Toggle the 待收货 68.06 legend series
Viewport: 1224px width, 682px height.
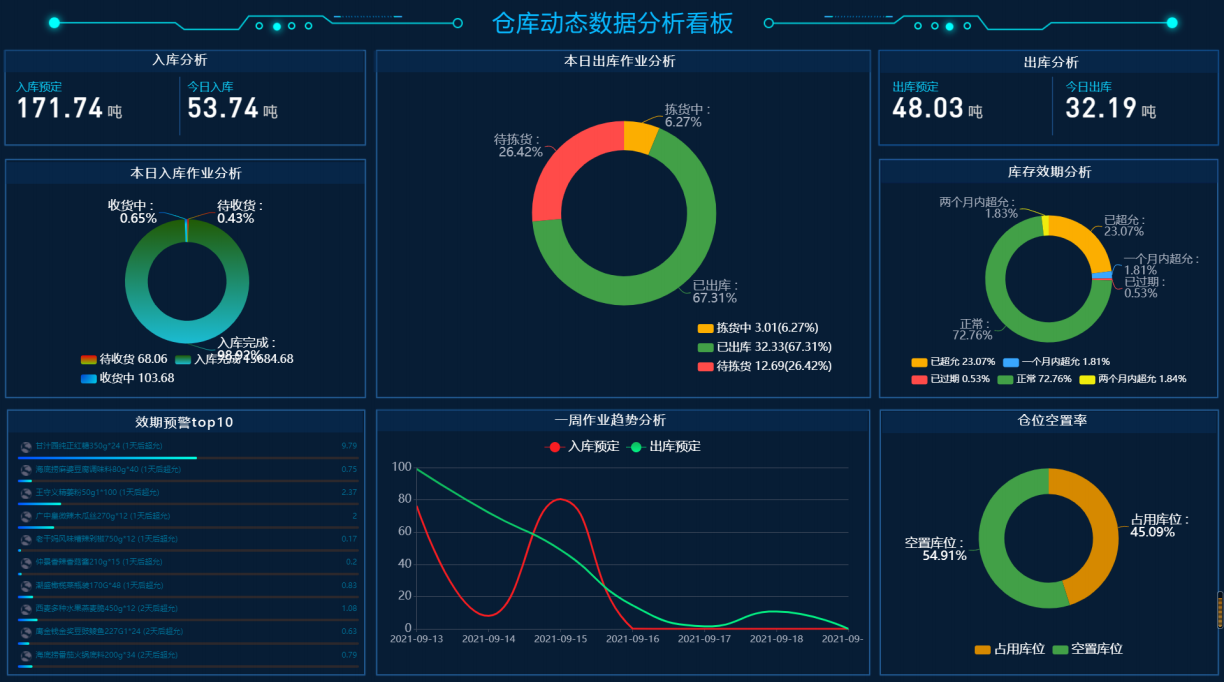coord(124,359)
